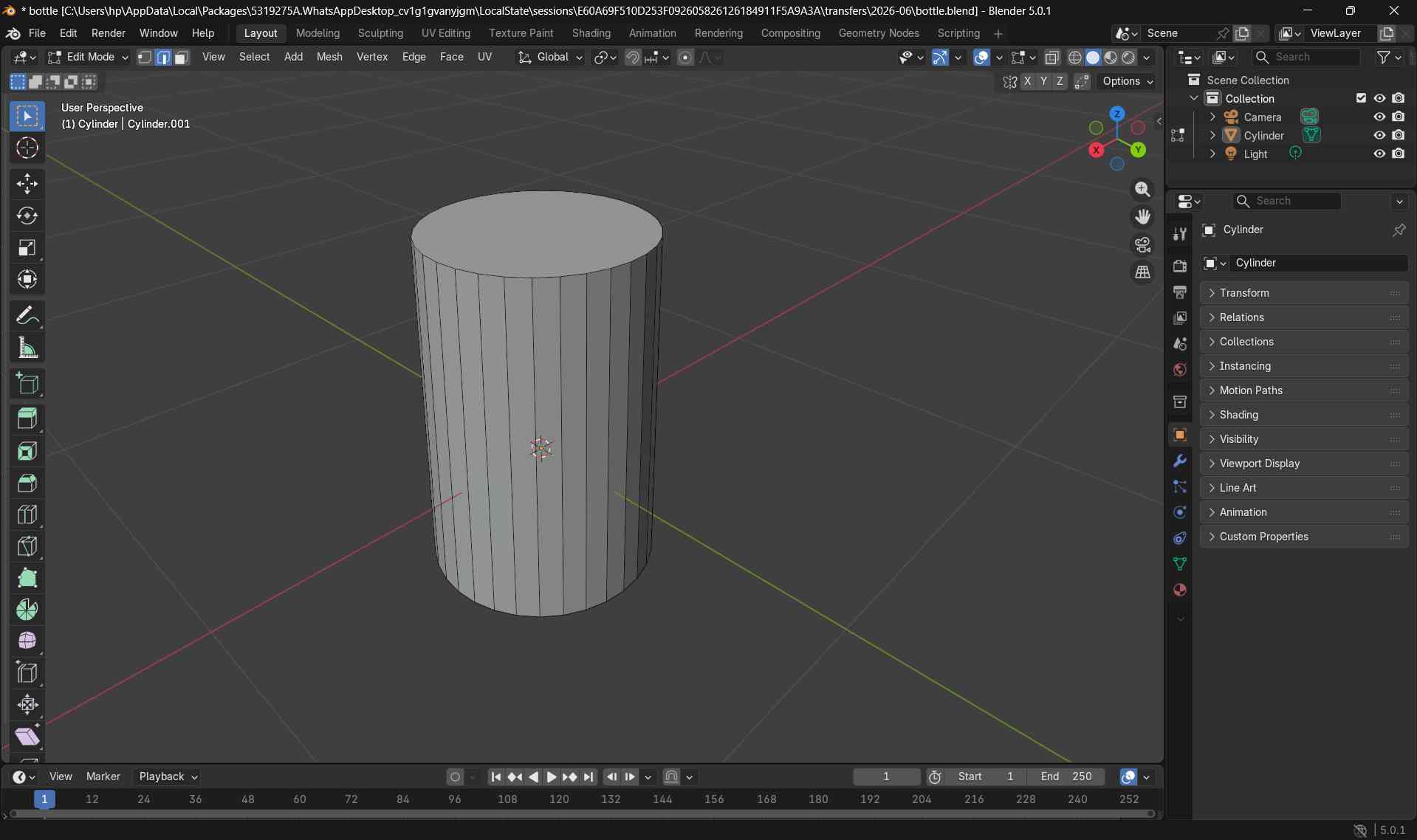Select the Loop Cut tool
The image size is (1417, 840).
pos(27,514)
